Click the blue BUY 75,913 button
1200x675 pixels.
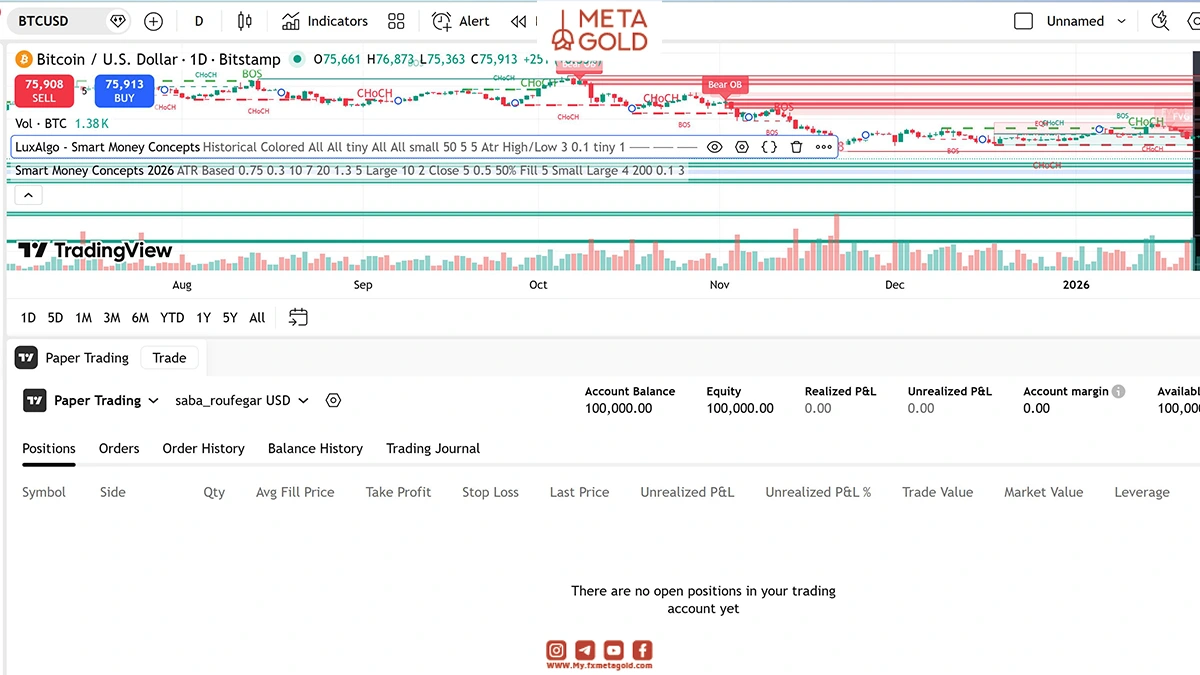[124, 91]
